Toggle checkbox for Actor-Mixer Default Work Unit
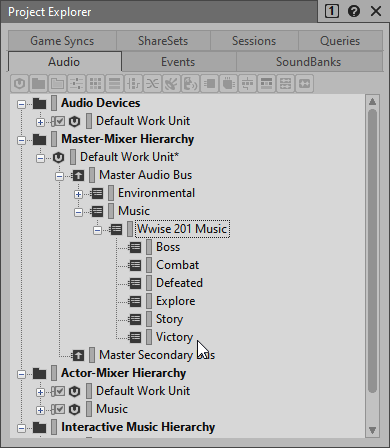Screen dimensions: 390x448 point(59,391)
